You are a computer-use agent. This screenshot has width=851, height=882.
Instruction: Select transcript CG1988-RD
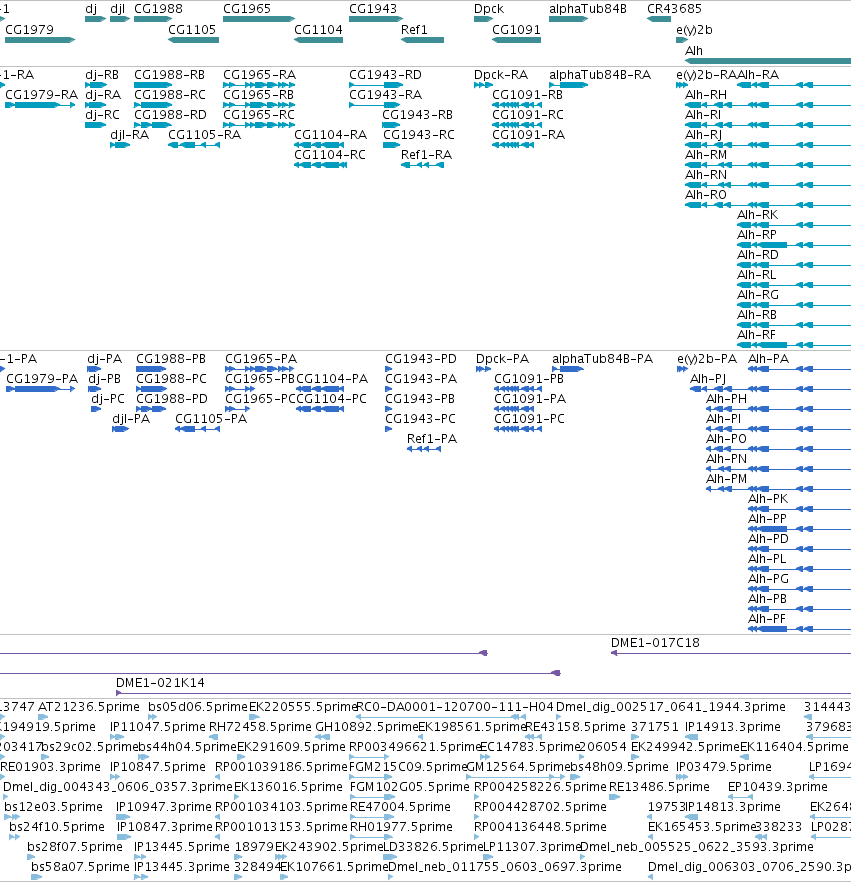point(153,125)
